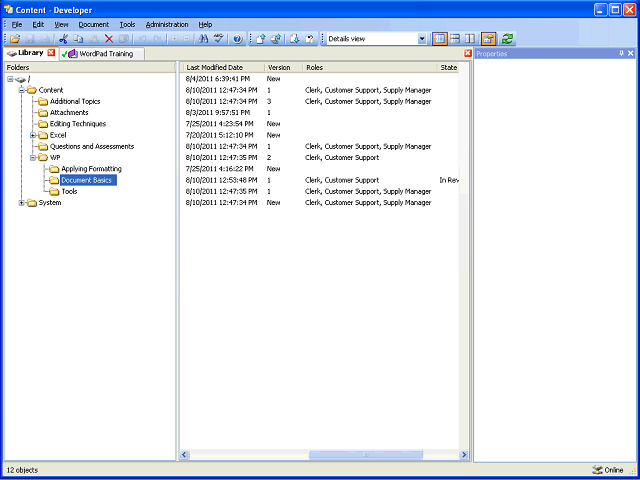The width and height of the screenshot is (640, 480).
Task: Open the Edit menu
Action: (x=38, y=24)
